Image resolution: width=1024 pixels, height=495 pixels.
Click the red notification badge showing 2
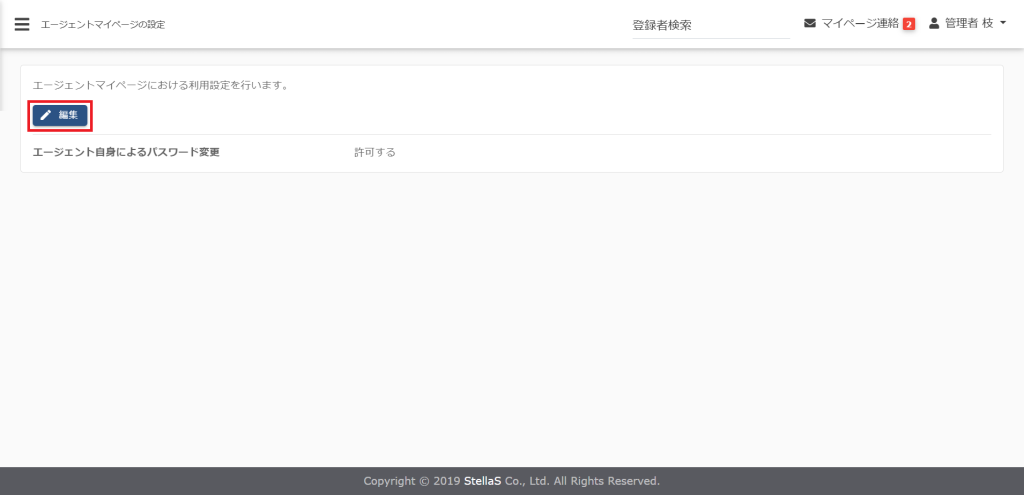point(909,24)
